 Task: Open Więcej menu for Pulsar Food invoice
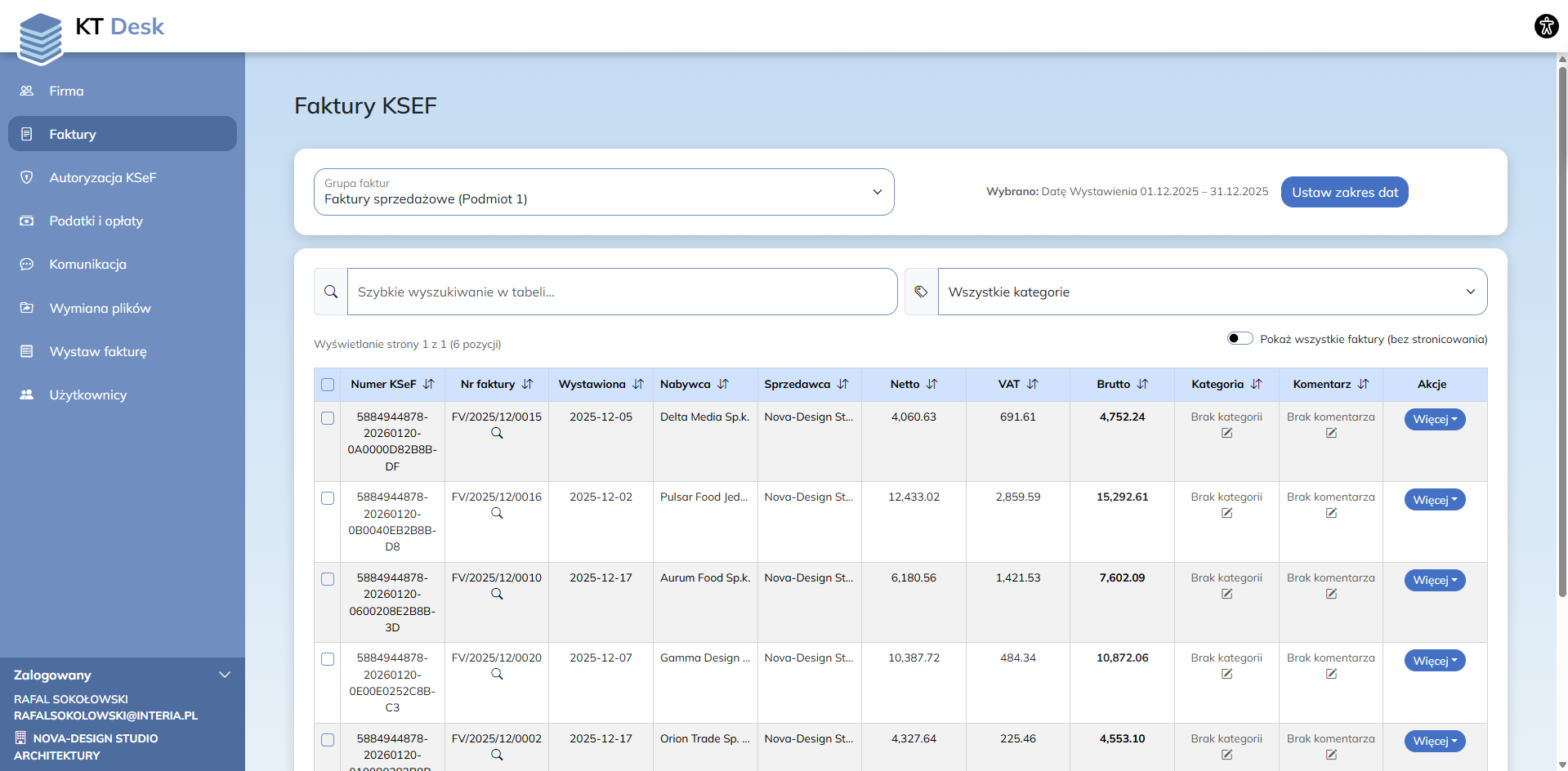click(x=1434, y=500)
